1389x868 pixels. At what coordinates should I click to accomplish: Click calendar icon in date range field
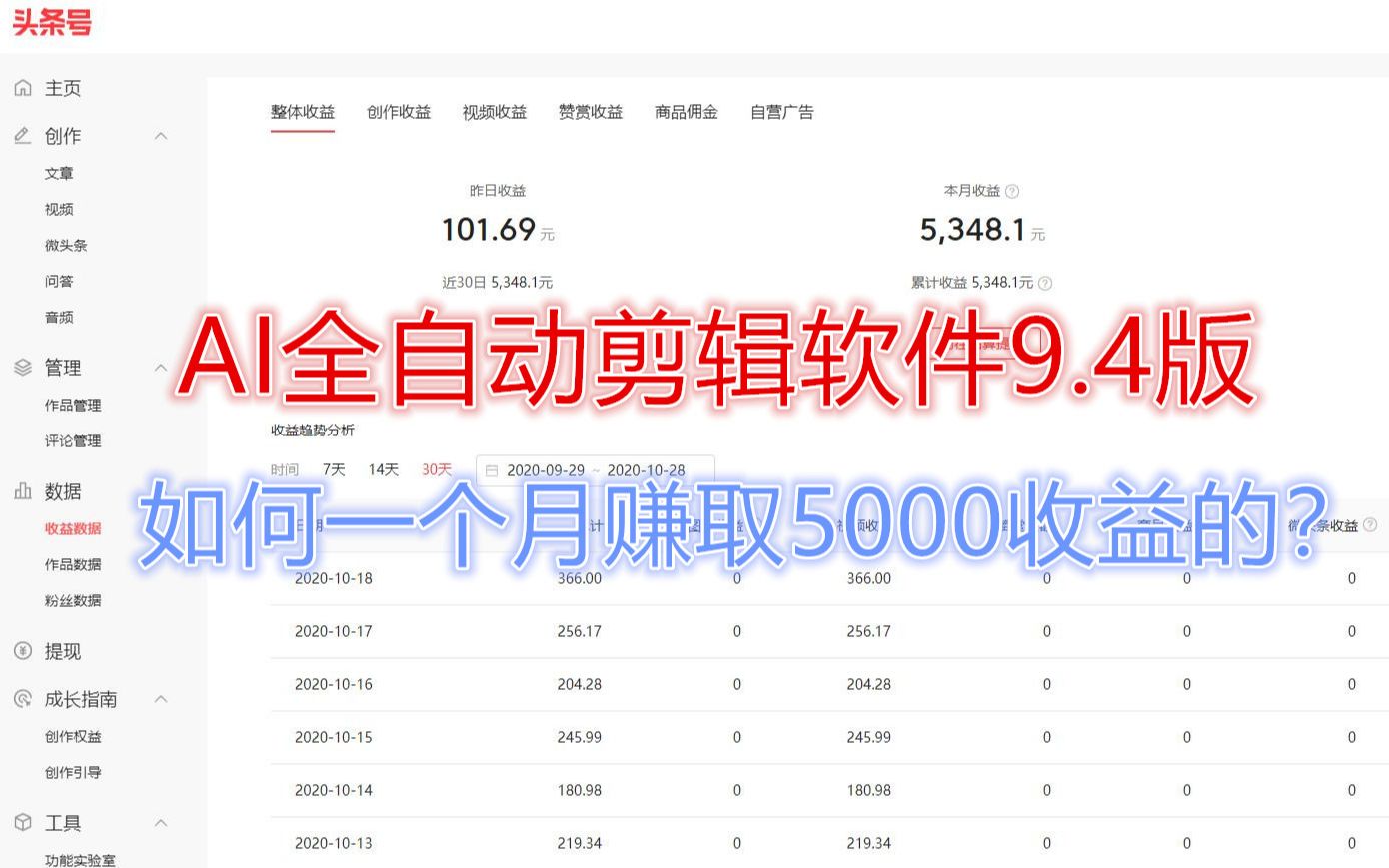(491, 470)
